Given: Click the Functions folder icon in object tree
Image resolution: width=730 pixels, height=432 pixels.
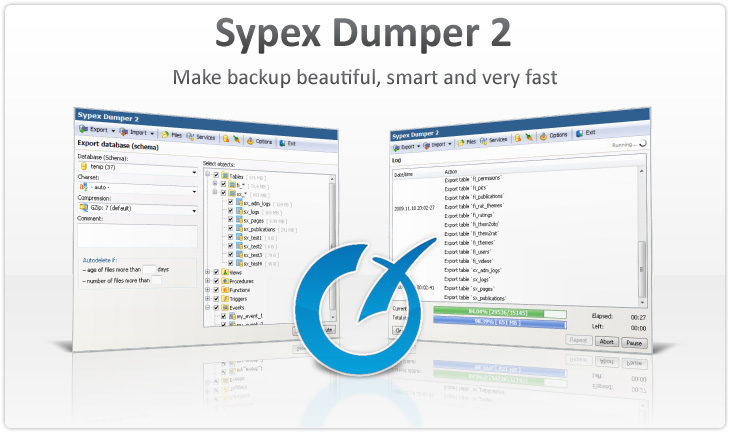Looking at the screenshot, I should coord(225,290).
